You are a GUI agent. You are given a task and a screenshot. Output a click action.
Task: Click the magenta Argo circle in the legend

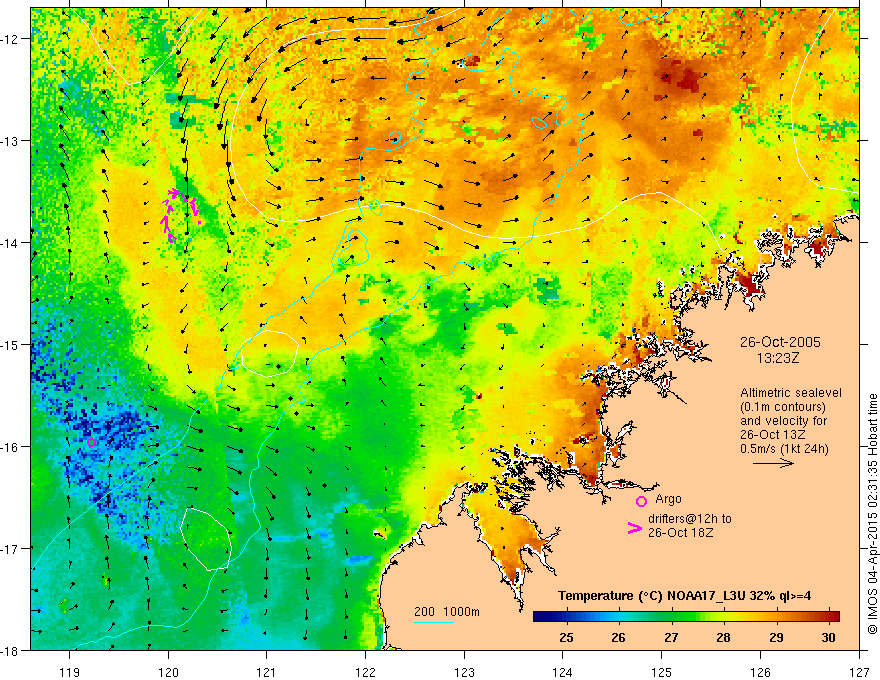(x=641, y=501)
